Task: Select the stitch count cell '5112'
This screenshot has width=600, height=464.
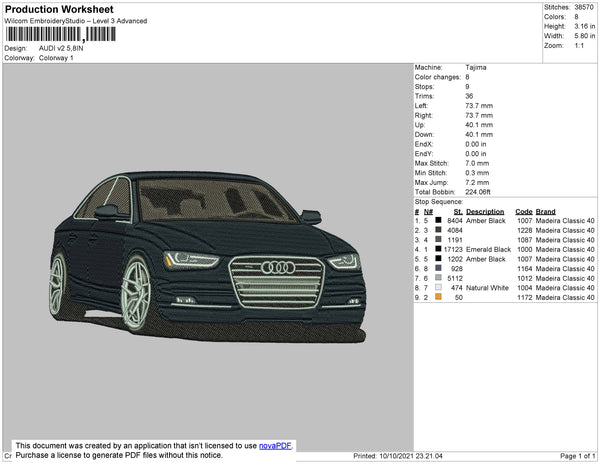Action: coord(455,278)
